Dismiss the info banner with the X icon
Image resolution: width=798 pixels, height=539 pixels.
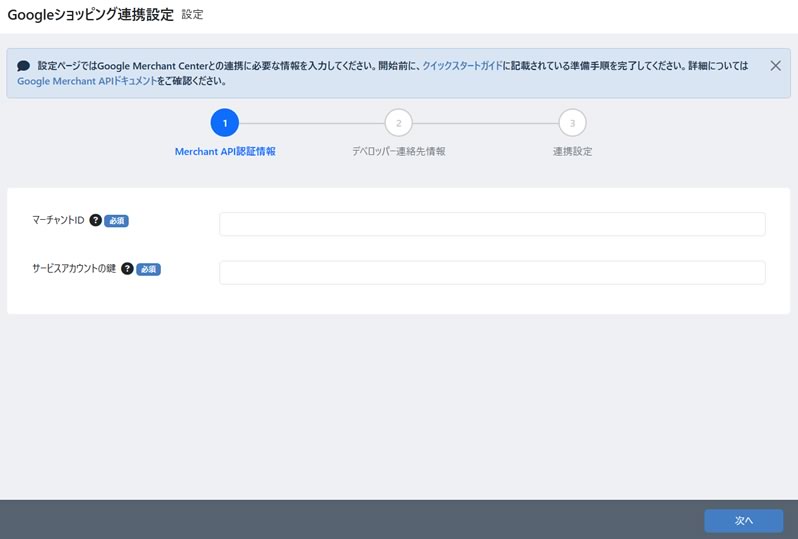(775, 66)
